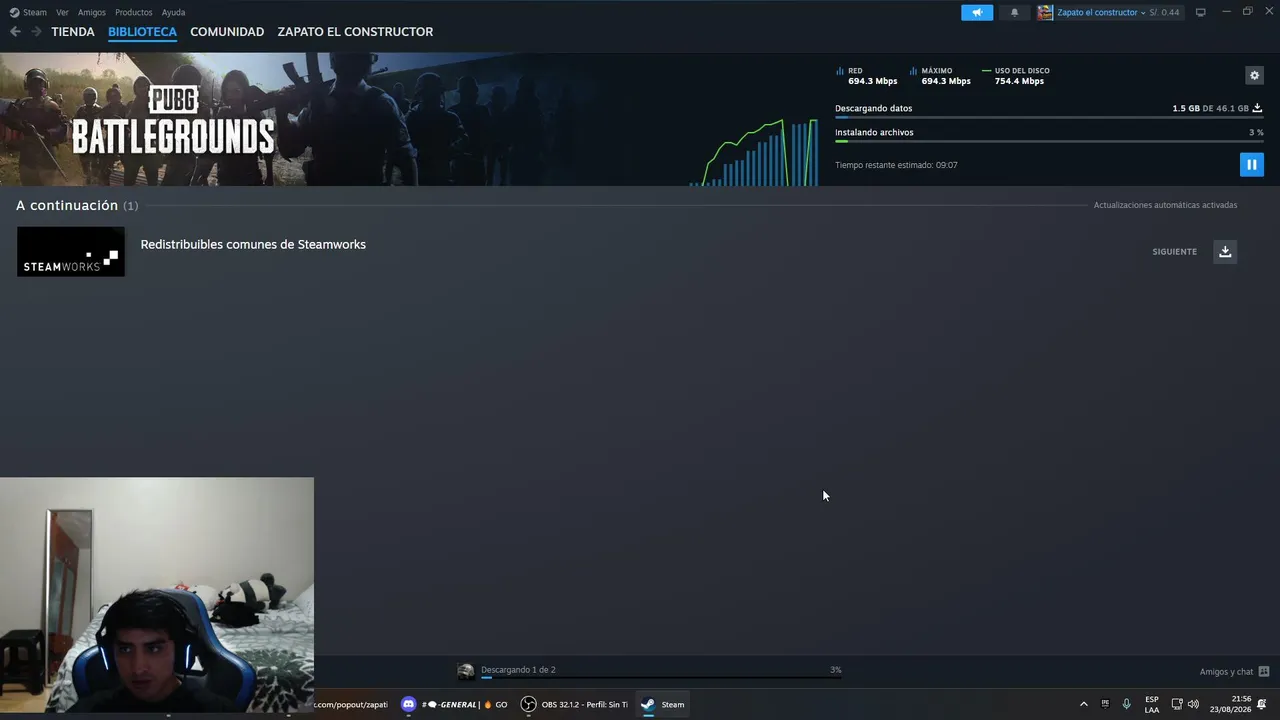This screenshot has height=720, width=1280.
Task: Restore down the Steam window
Action: pos(1247,12)
